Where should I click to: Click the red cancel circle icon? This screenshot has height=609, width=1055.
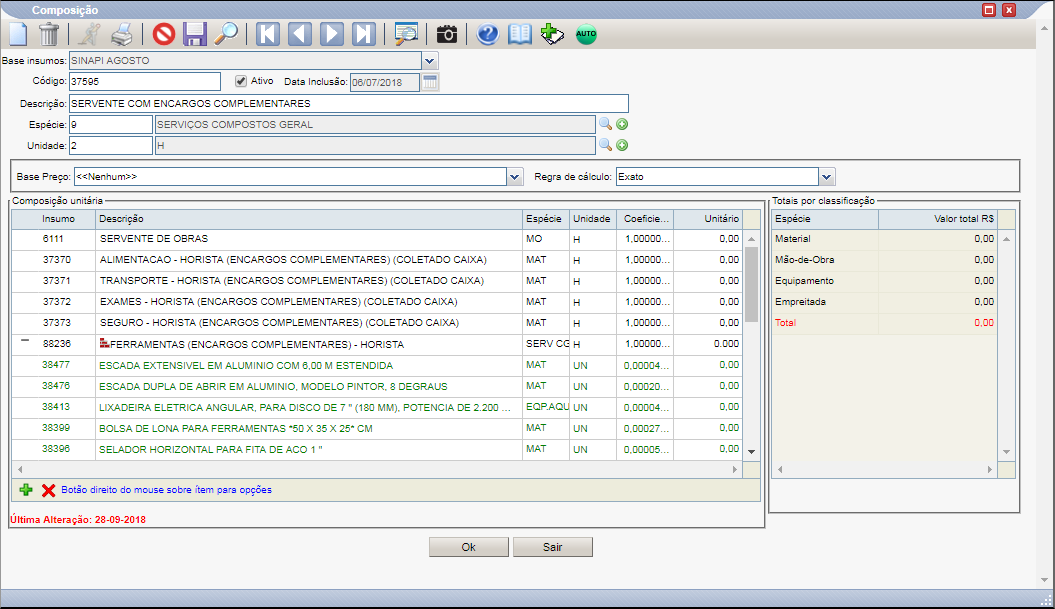pyautogui.click(x=163, y=34)
